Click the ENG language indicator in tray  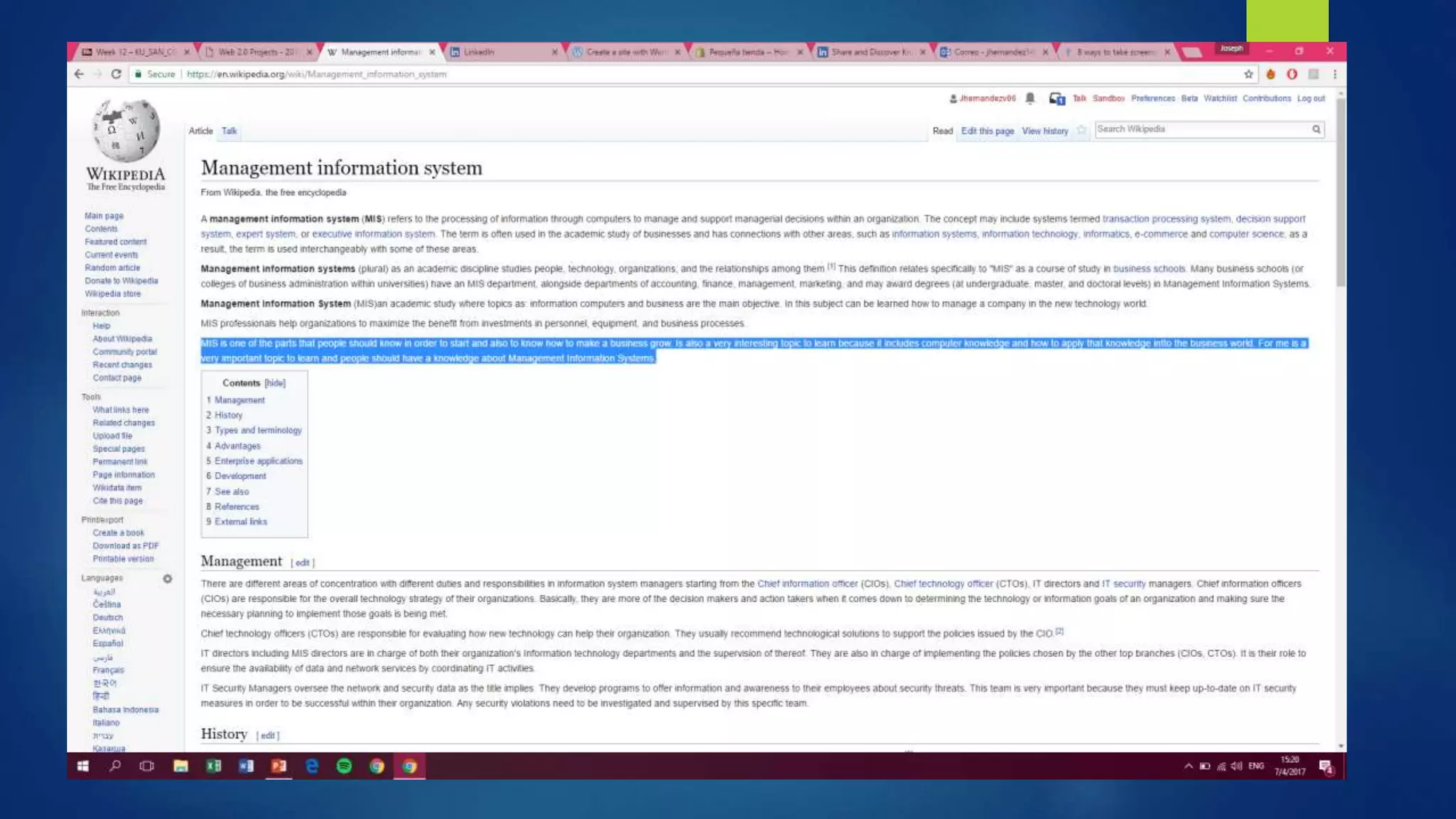pyautogui.click(x=1256, y=766)
